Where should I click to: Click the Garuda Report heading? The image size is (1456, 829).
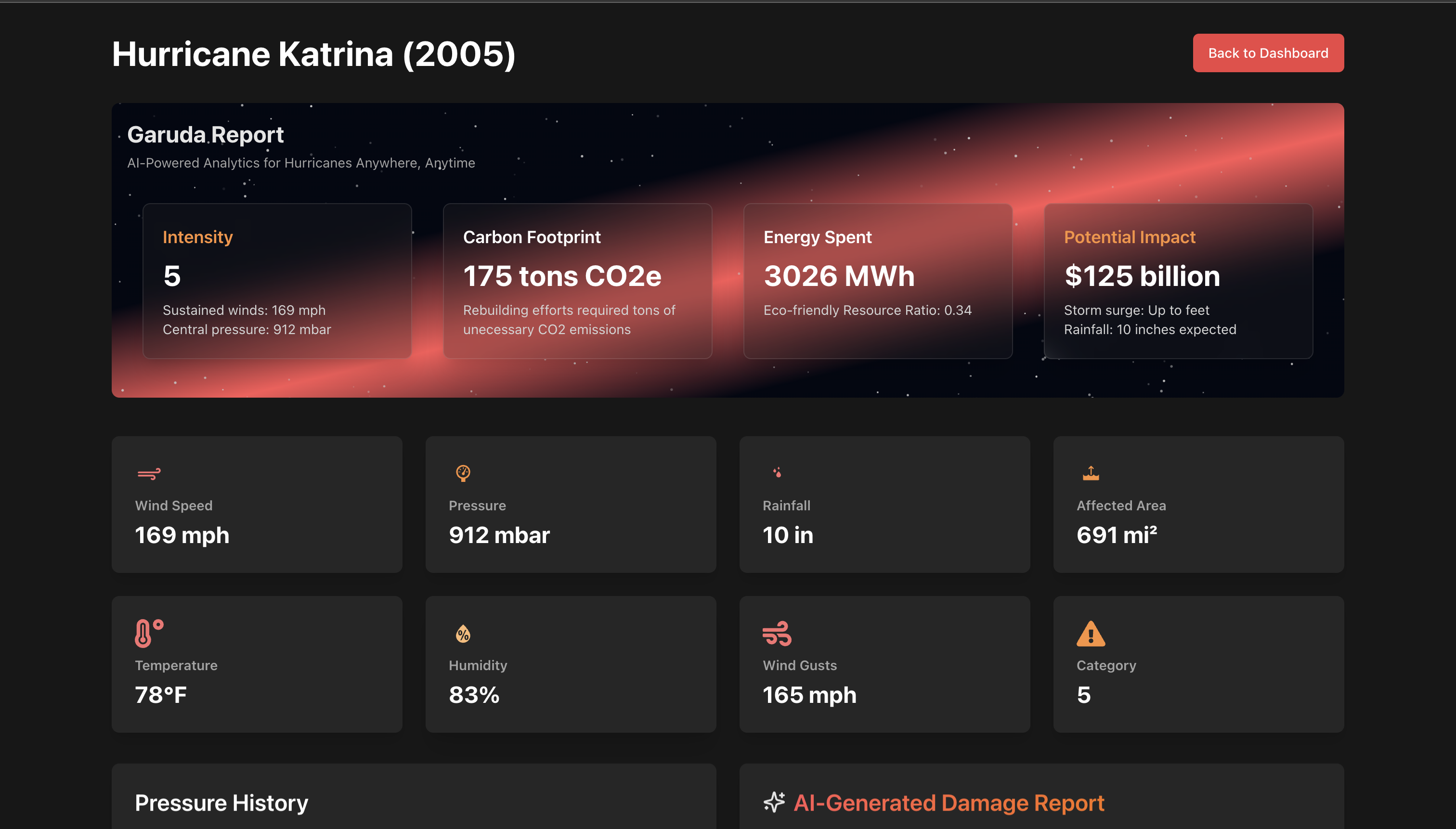[x=205, y=135]
